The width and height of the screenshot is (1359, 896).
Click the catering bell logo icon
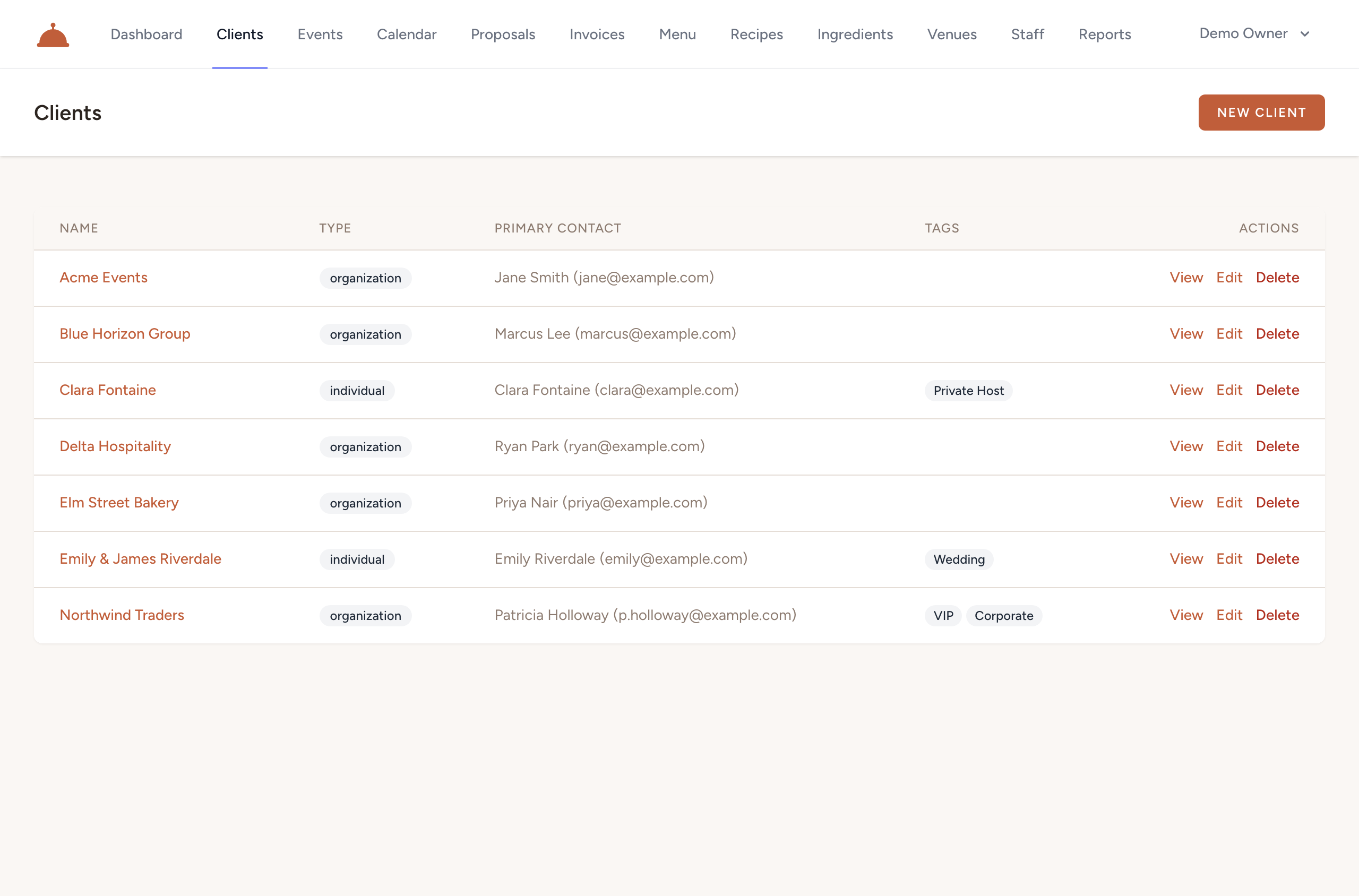click(x=53, y=35)
